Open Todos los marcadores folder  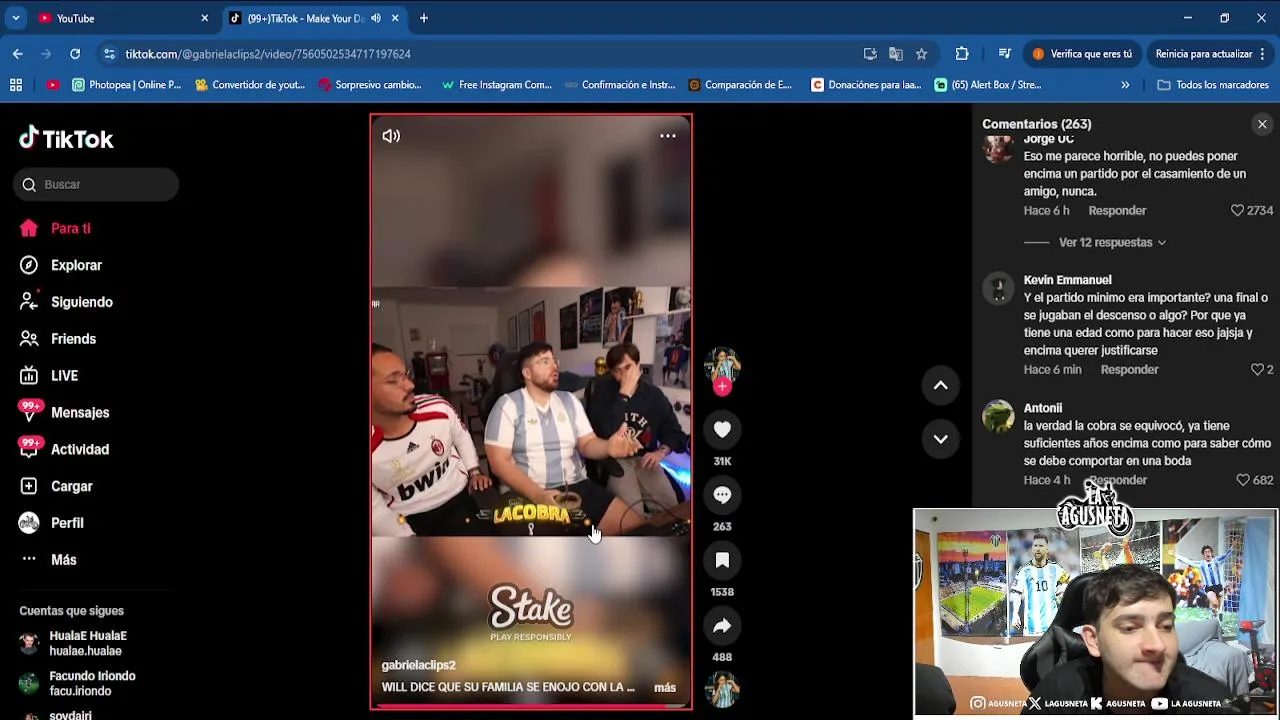[1213, 85]
